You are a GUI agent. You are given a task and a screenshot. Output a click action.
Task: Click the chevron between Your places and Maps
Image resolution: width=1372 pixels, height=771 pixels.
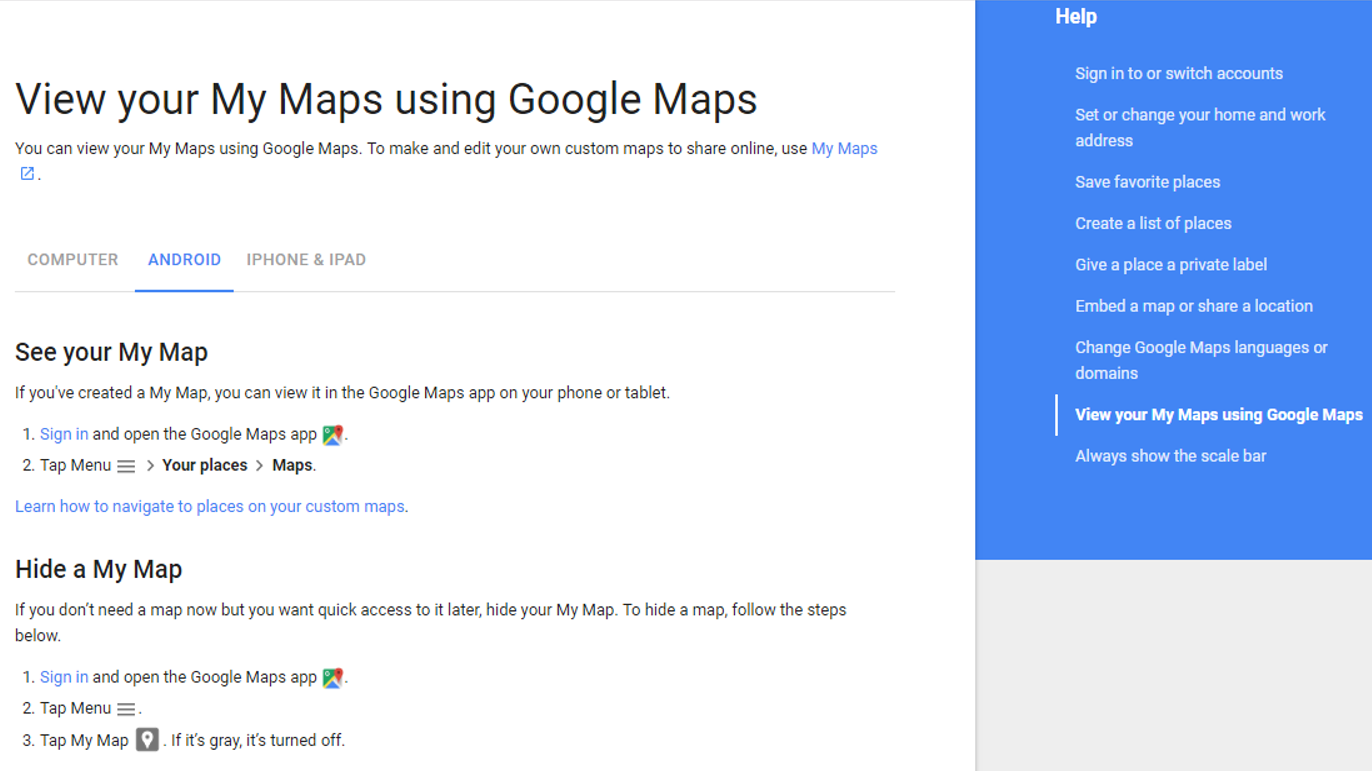click(259, 466)
